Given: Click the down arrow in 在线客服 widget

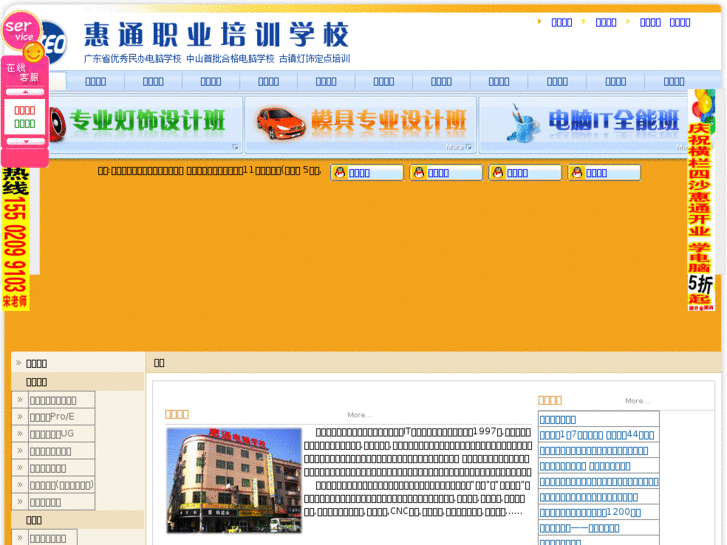Looking at the screenshot, I should click(26, 141).
